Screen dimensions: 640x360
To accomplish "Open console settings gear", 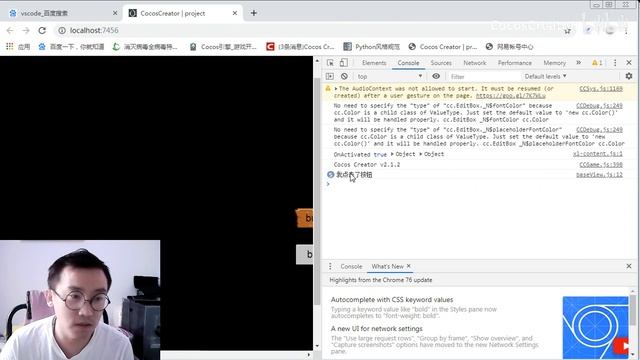I will pyautogui.click(x=629, y=76).
